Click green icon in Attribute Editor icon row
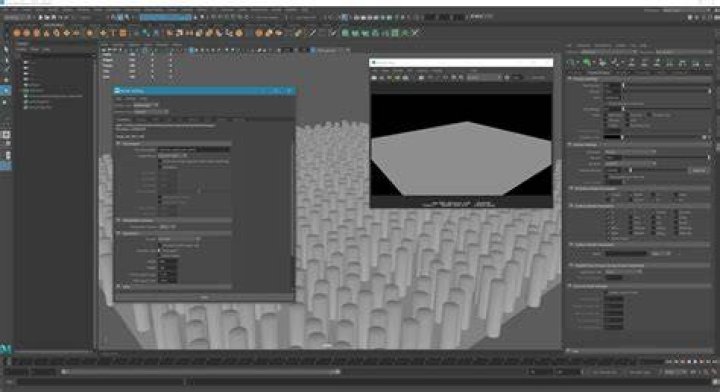Image resolution: width=720 pixels, height=392 pixels. 586,63
